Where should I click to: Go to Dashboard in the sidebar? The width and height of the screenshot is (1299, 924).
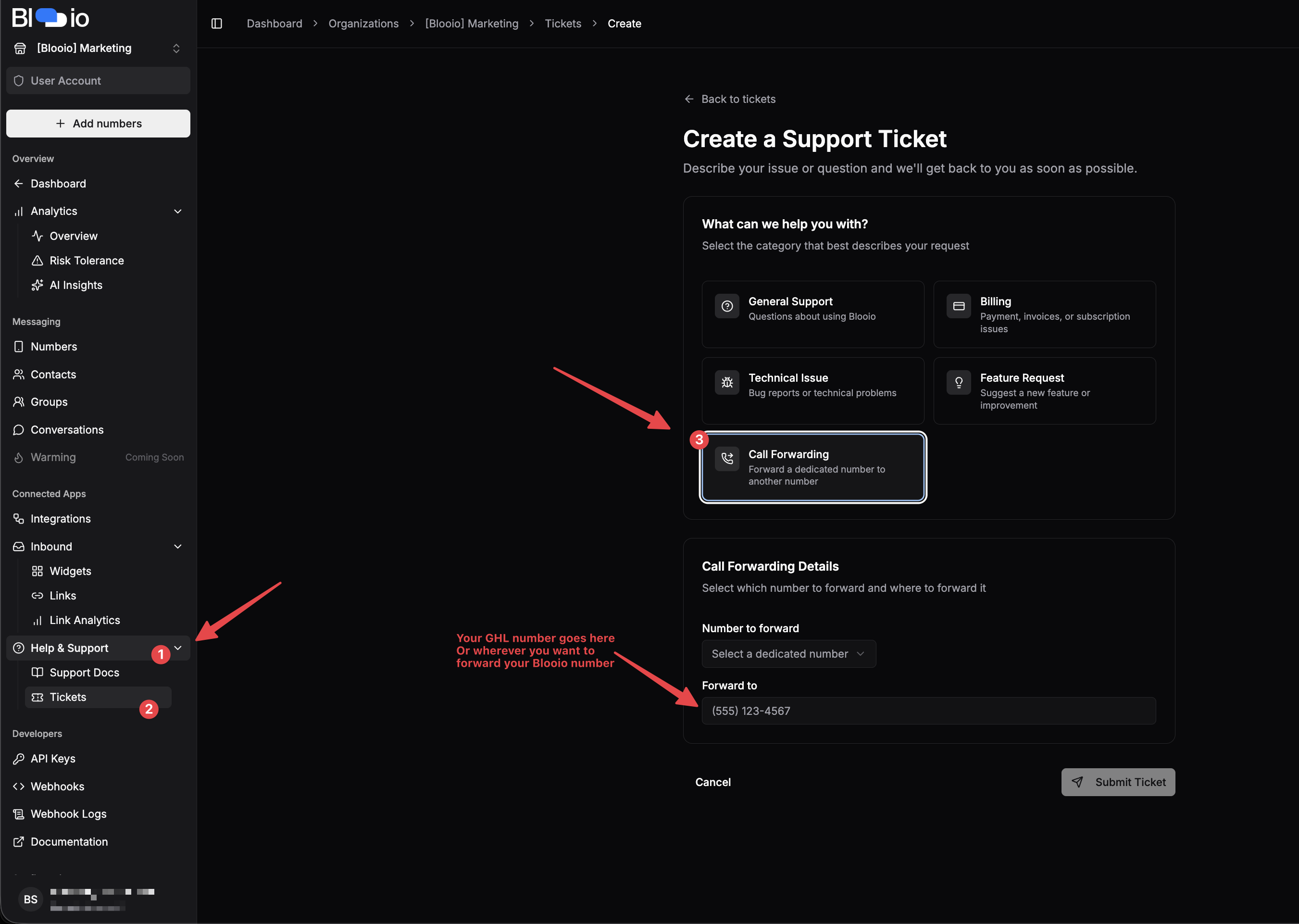[x=98, y=183]
